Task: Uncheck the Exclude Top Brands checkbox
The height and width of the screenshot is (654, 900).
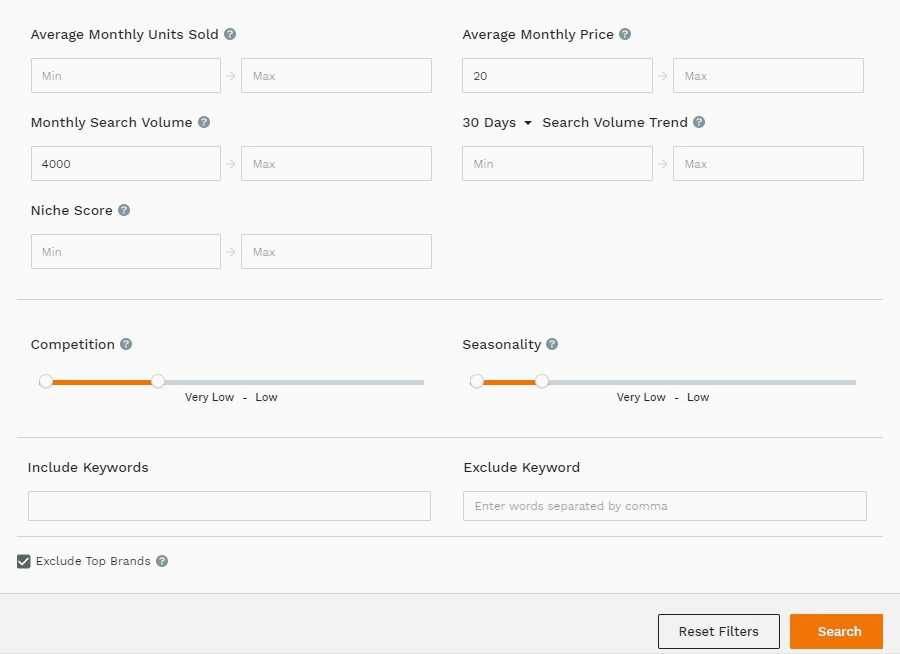Action: [x=24, y=561]
